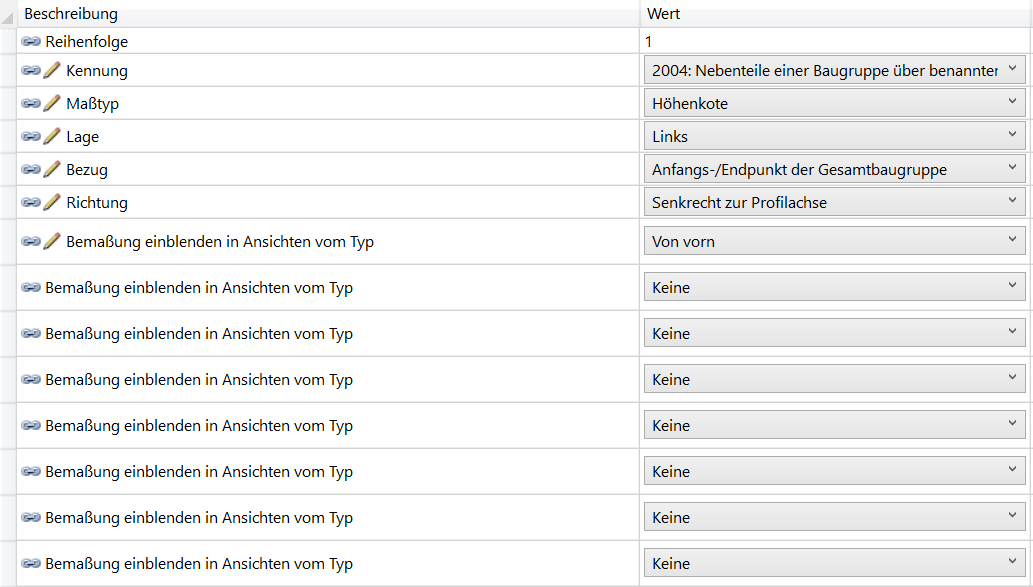Click the pencil icon next to Kennung
1033x587 pixels.
click(x=52, y=70)
